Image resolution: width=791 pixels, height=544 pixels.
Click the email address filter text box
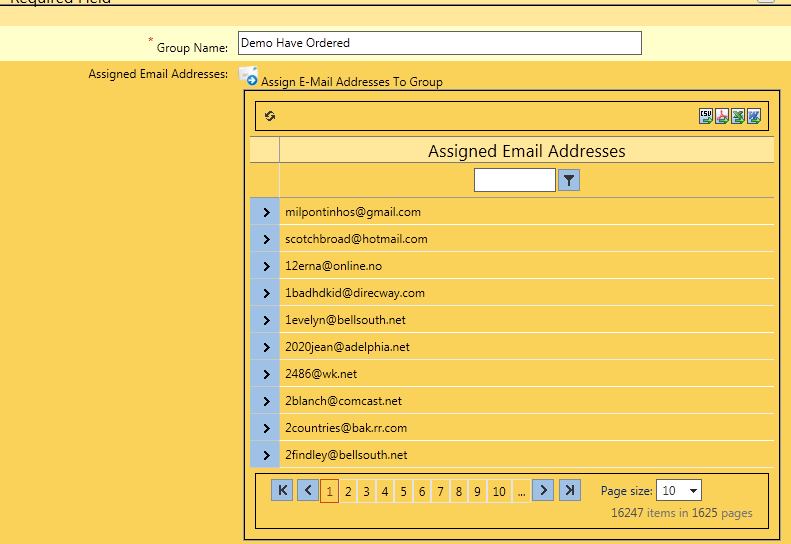tap(515, 180)
